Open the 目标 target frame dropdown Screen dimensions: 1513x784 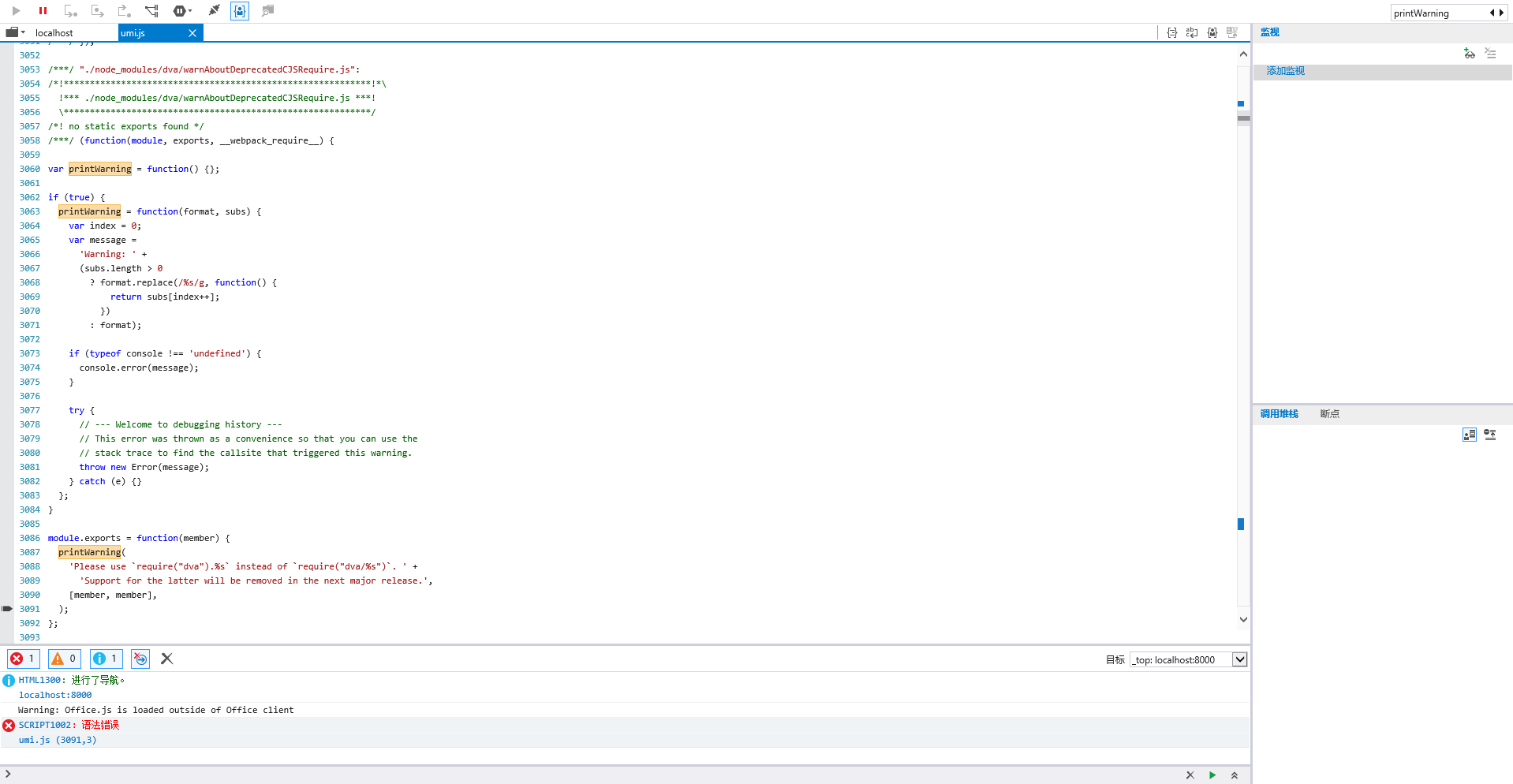point(1189,660)
